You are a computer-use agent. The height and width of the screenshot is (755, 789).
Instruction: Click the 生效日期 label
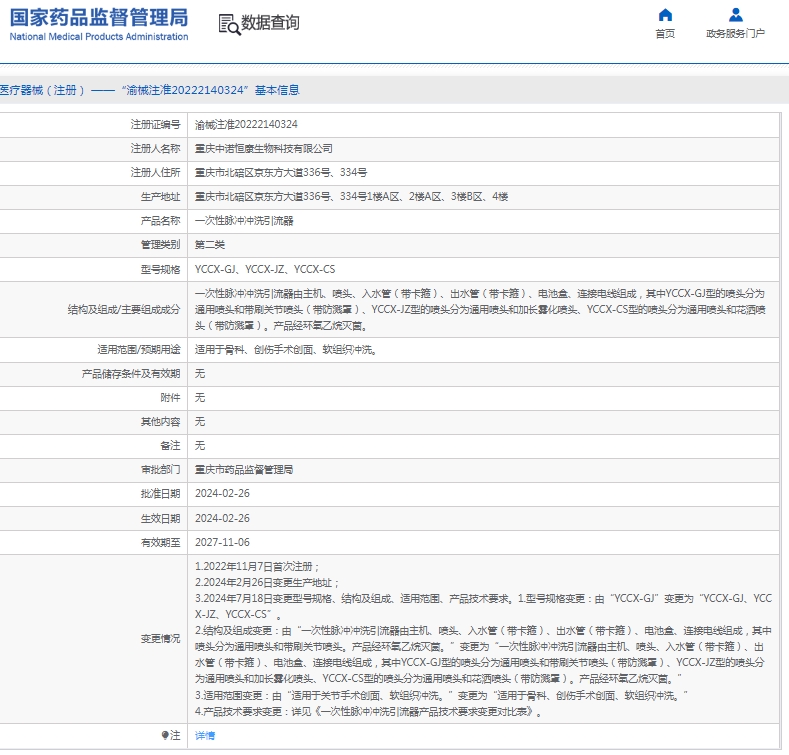pyautogui.click(x=160, y=518)
